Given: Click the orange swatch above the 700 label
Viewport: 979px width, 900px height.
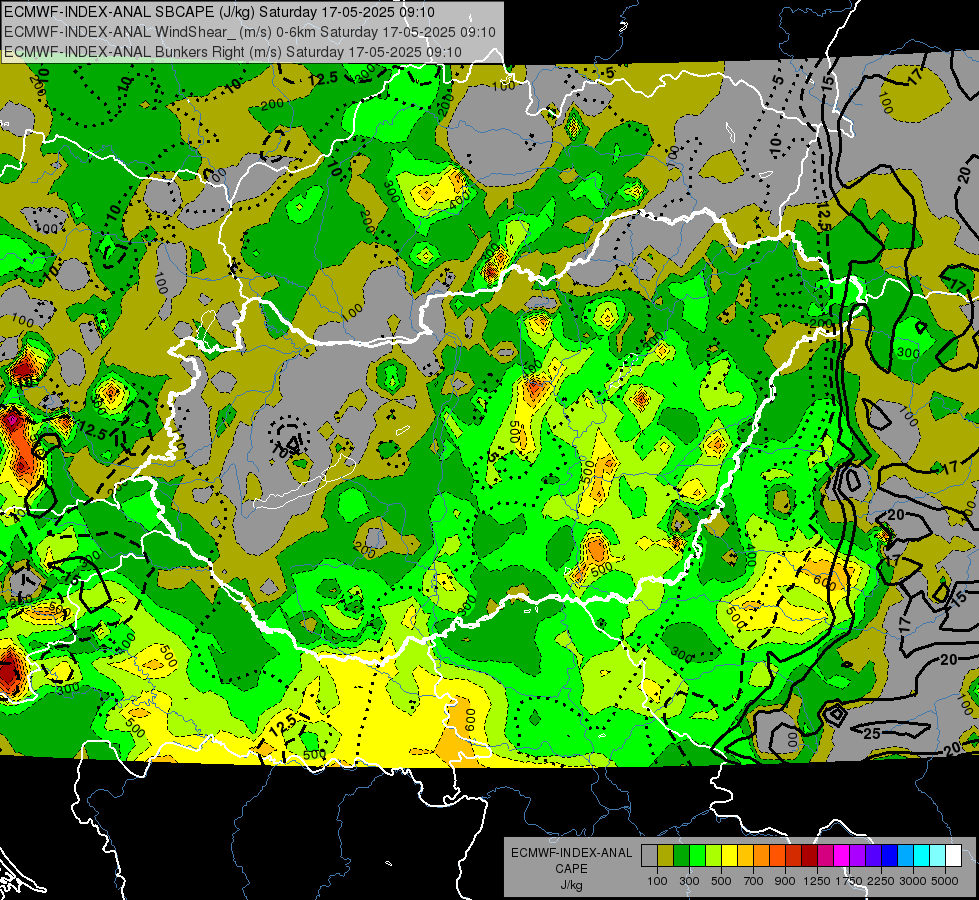Looking at the screenshot, I should [761, 856].
